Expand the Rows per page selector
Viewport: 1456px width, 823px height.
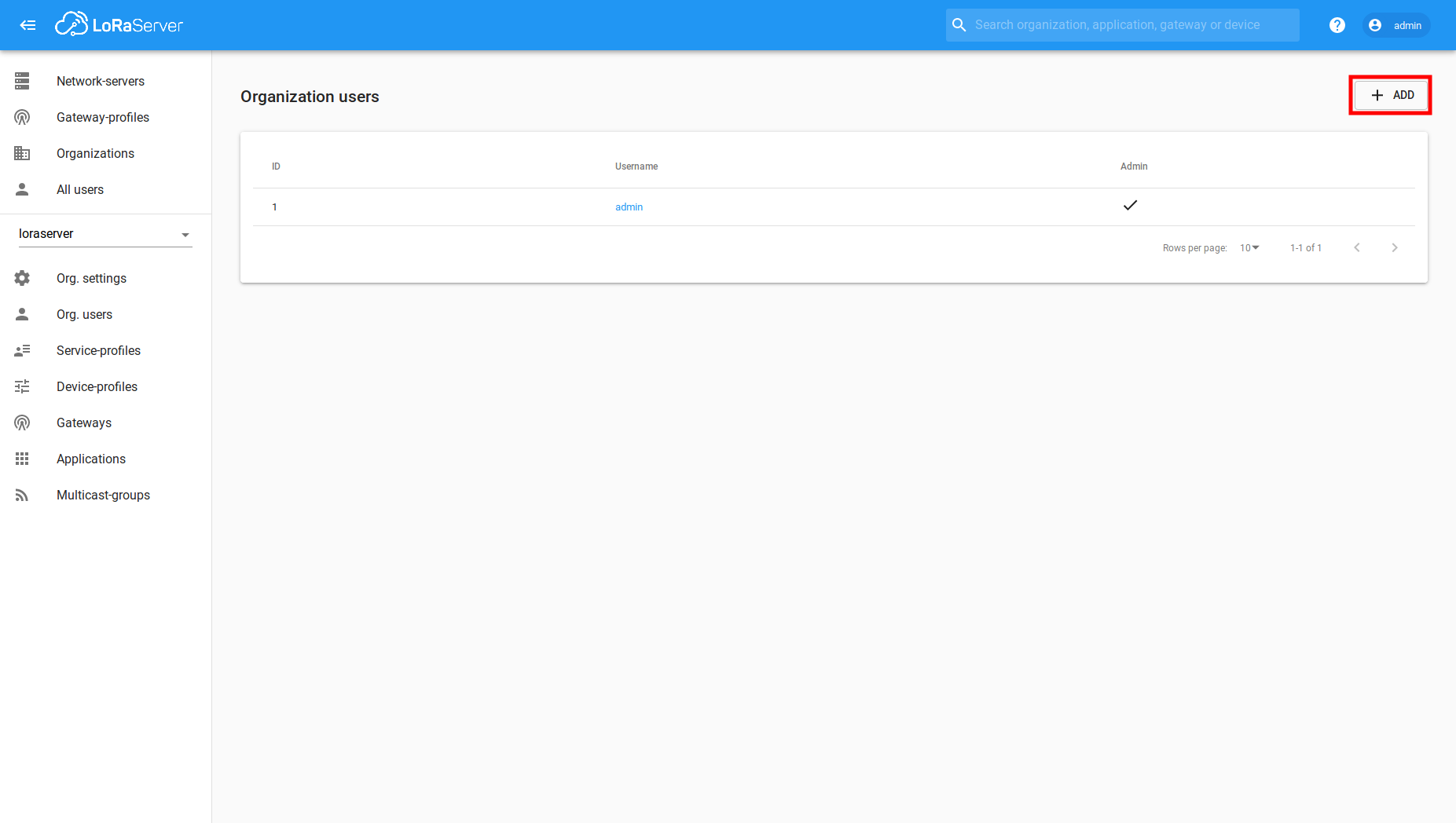tap(1249, 247)
